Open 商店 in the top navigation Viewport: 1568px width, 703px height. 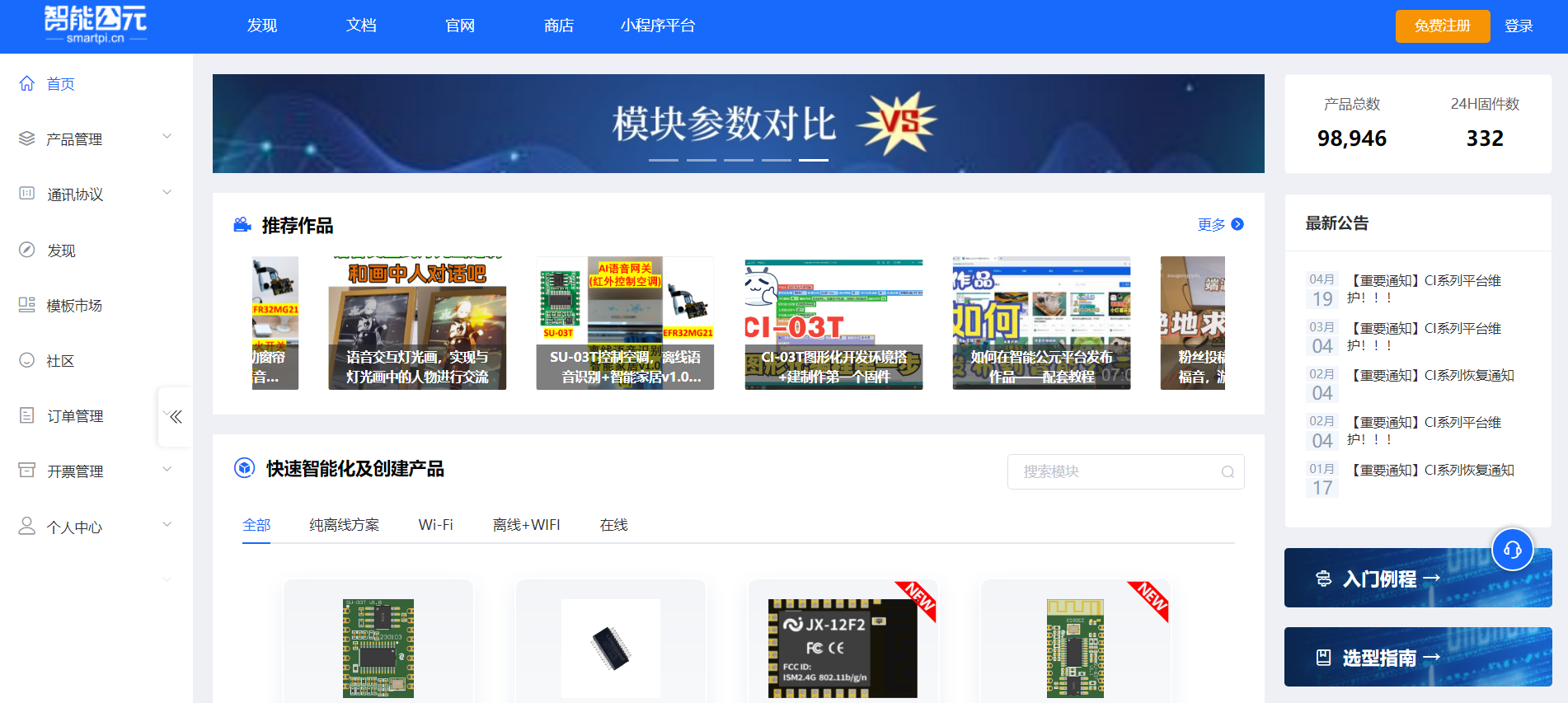(559, 26)
